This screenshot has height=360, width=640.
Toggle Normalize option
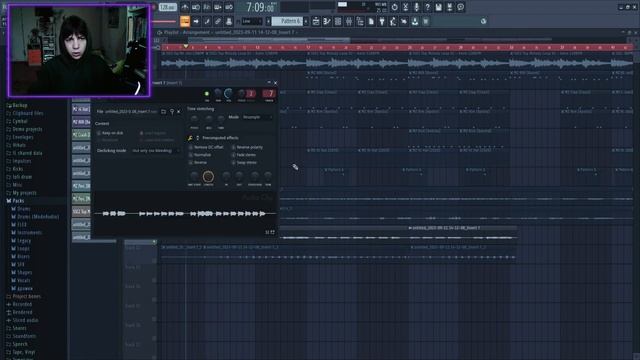pos(200,155)
